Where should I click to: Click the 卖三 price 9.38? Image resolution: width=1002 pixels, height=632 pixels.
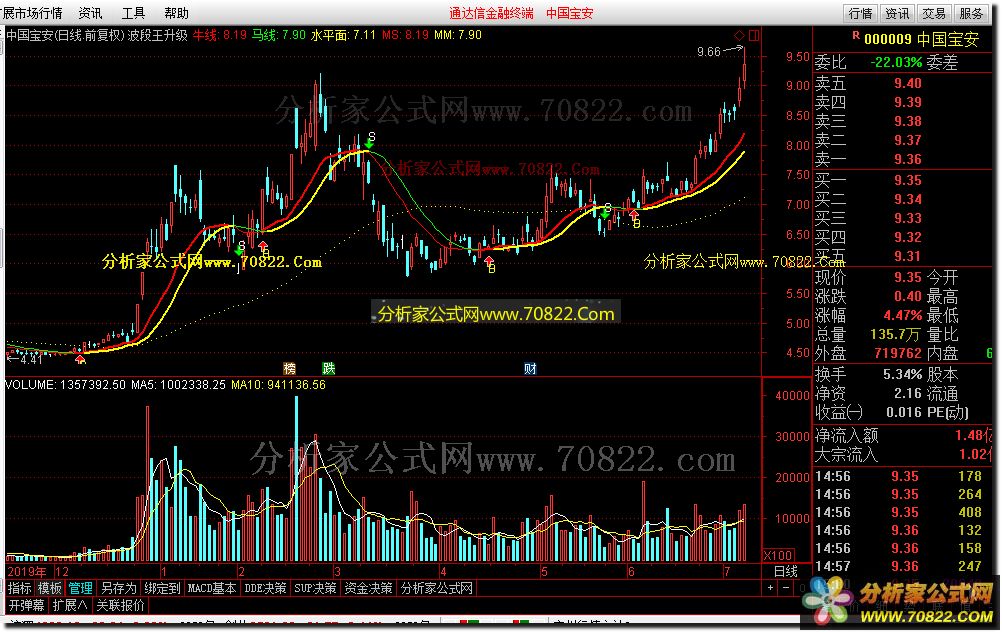tap(907, 121)
